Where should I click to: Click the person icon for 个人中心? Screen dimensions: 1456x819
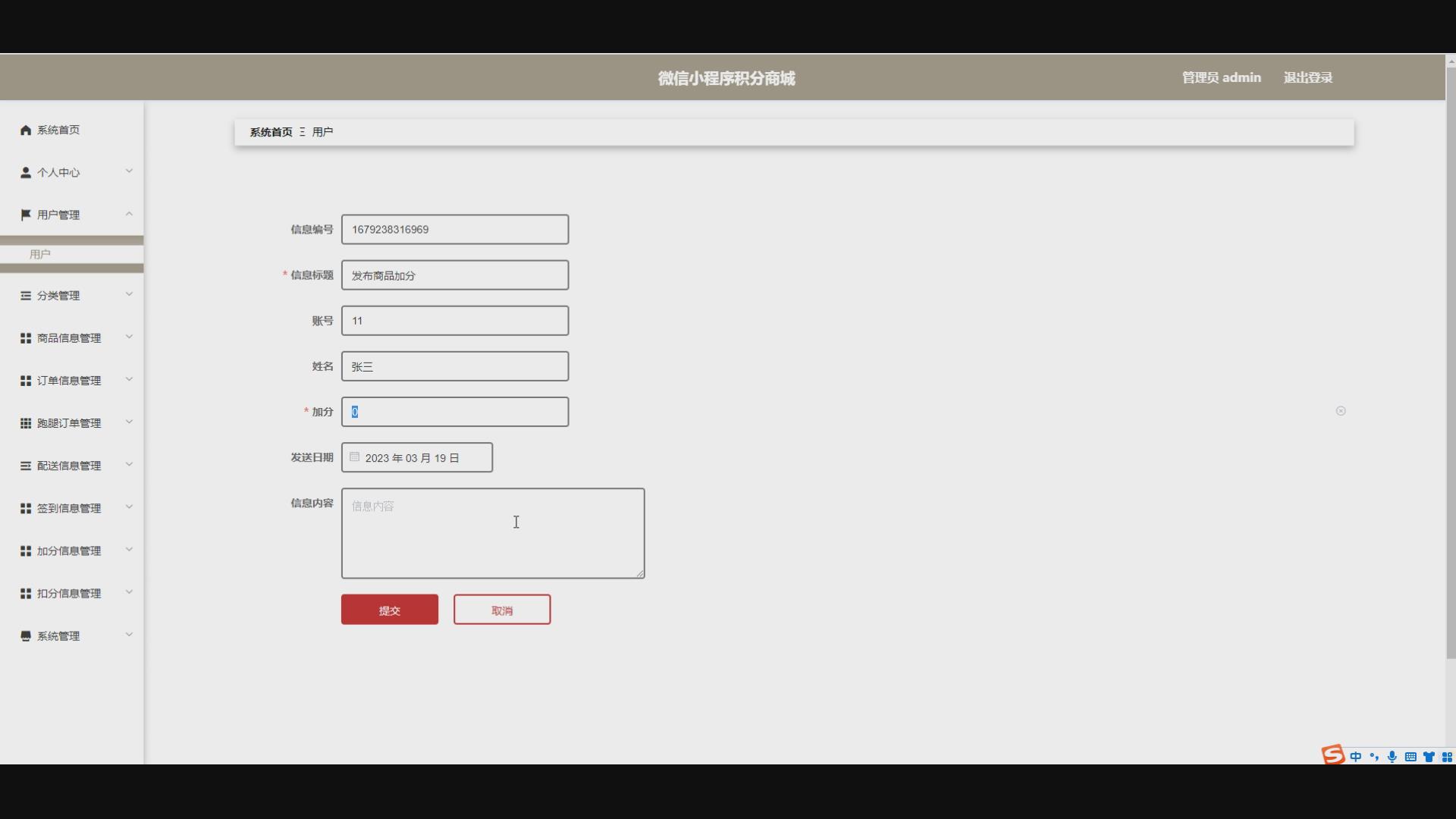tap(26, 173)
